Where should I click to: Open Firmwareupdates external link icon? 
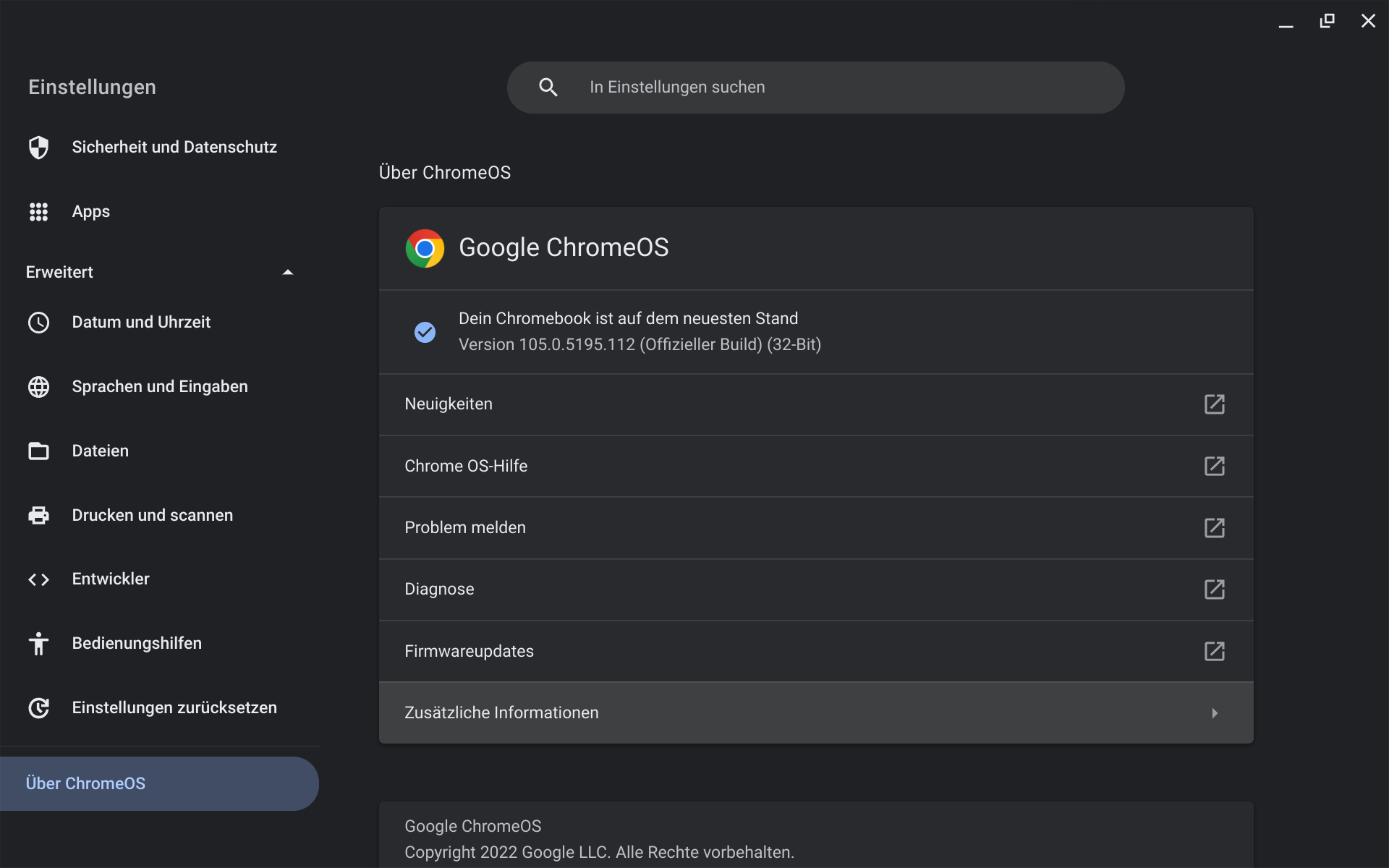coord(1214,652)
